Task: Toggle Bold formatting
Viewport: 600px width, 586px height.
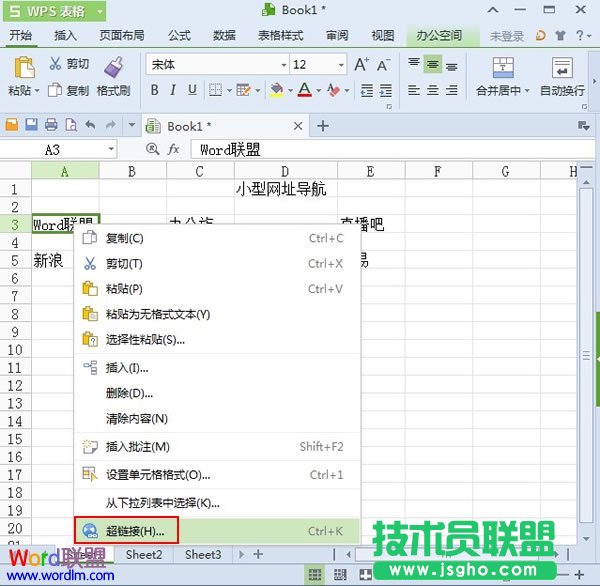Action: (x=155, y=90)
